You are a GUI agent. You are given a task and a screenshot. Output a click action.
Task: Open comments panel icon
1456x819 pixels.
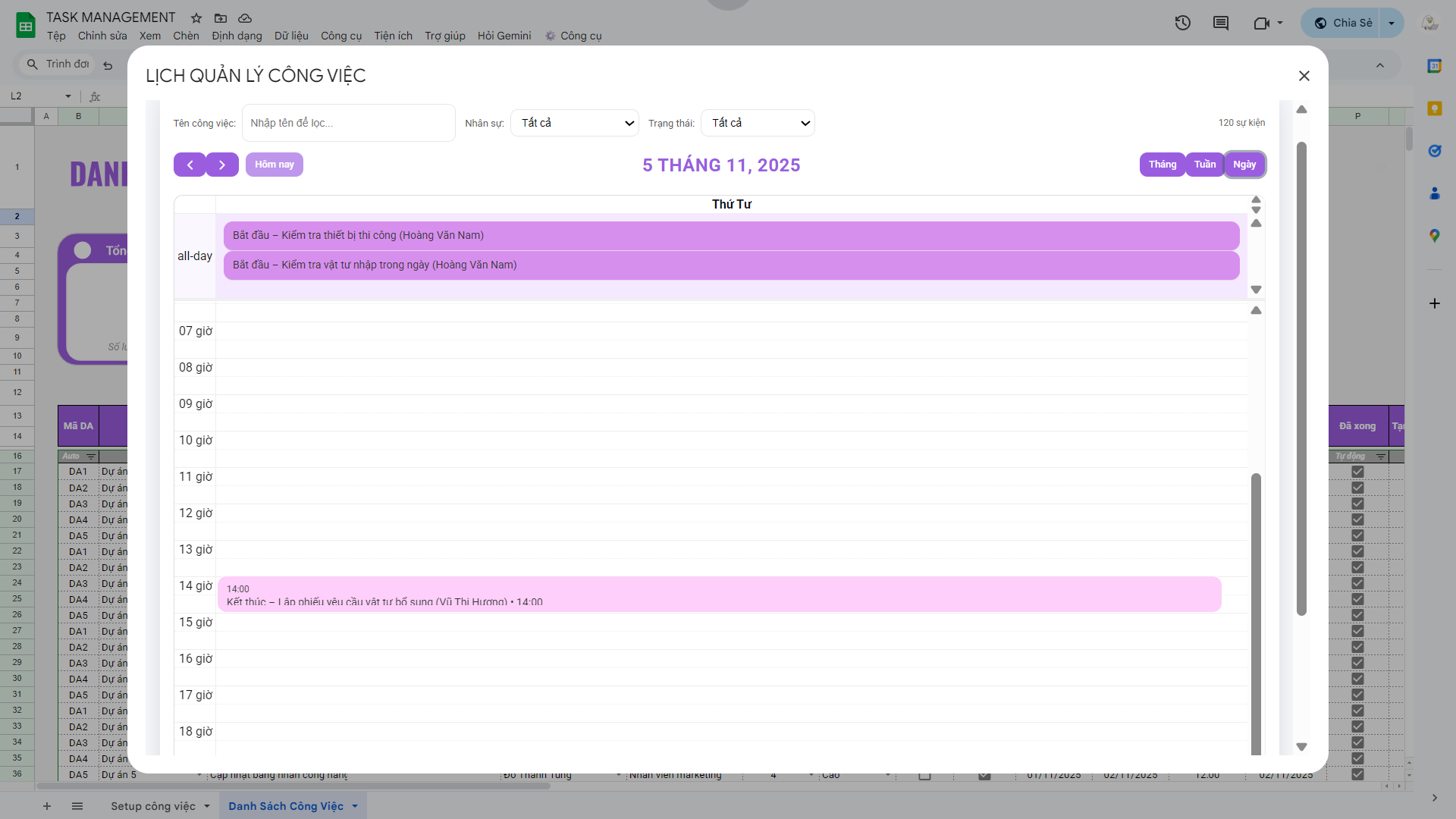[1220, 23]
